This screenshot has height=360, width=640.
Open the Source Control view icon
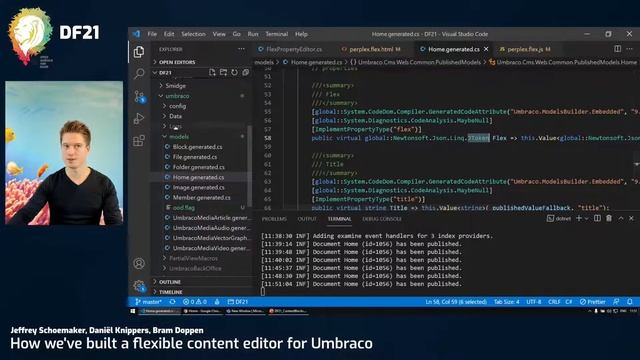(x=139, y=96)
